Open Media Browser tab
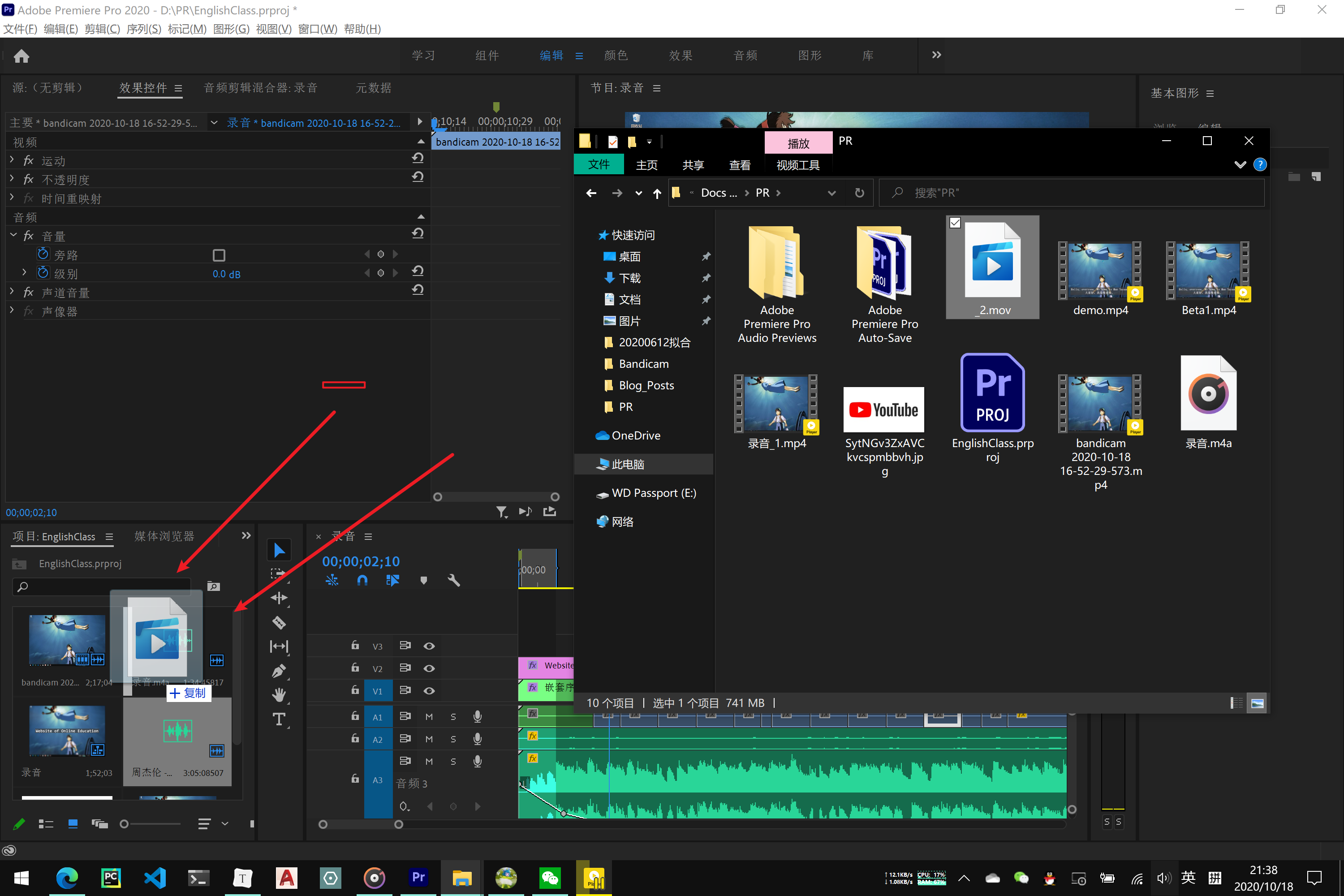 pos(164,536)
